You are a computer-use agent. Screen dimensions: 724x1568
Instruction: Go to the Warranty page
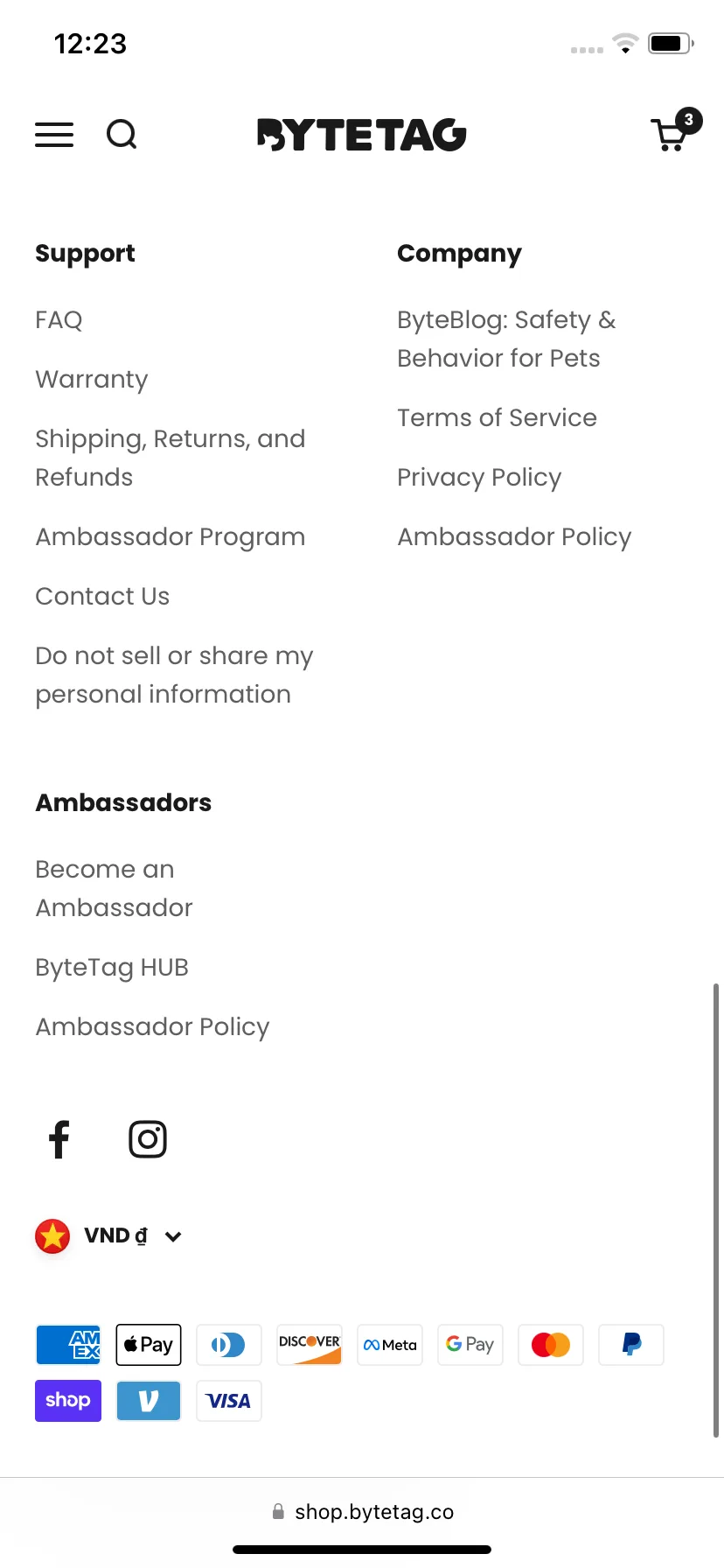(92, 380)
